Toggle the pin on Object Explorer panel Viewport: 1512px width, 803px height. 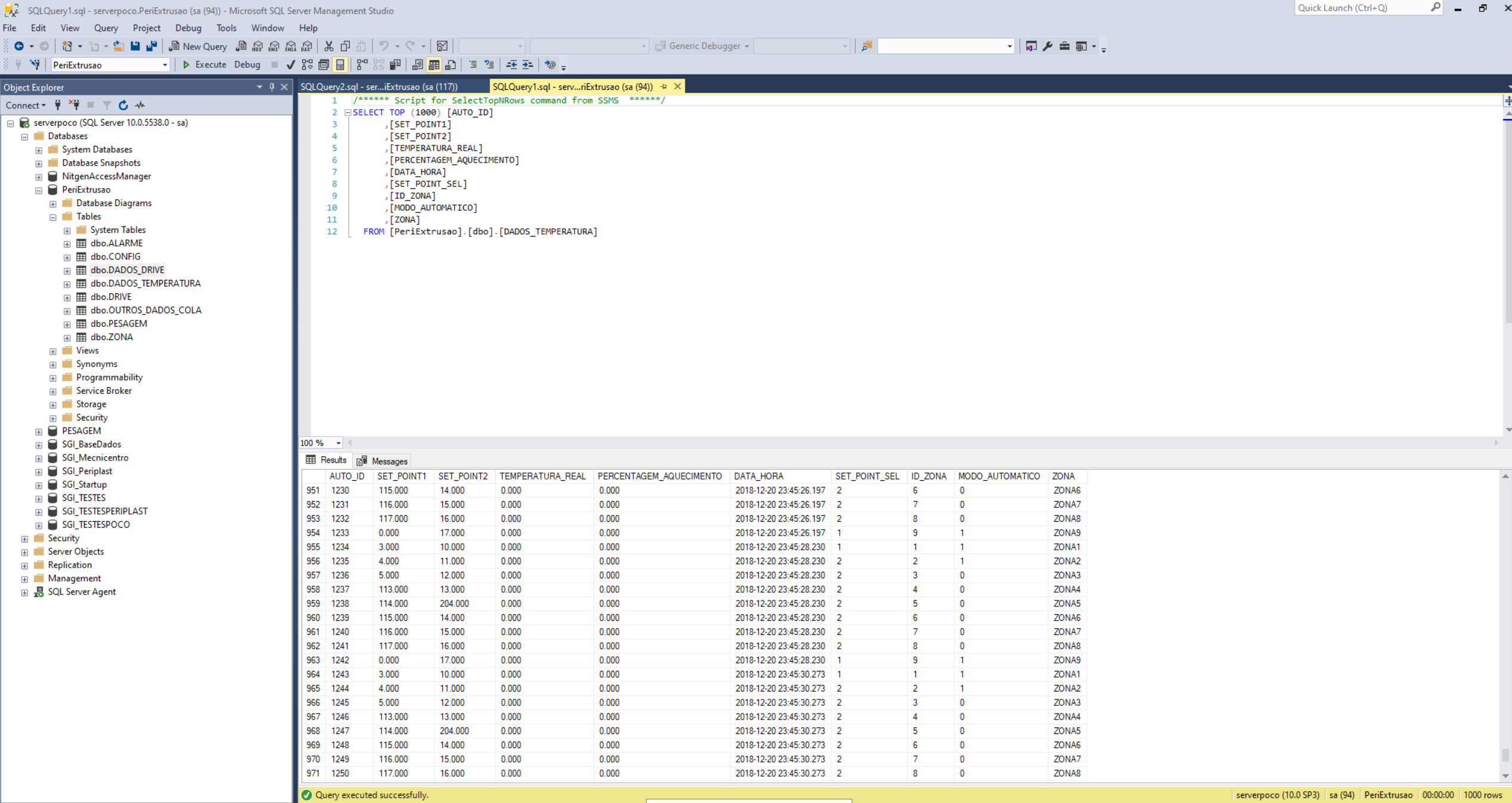click(272, 87)
